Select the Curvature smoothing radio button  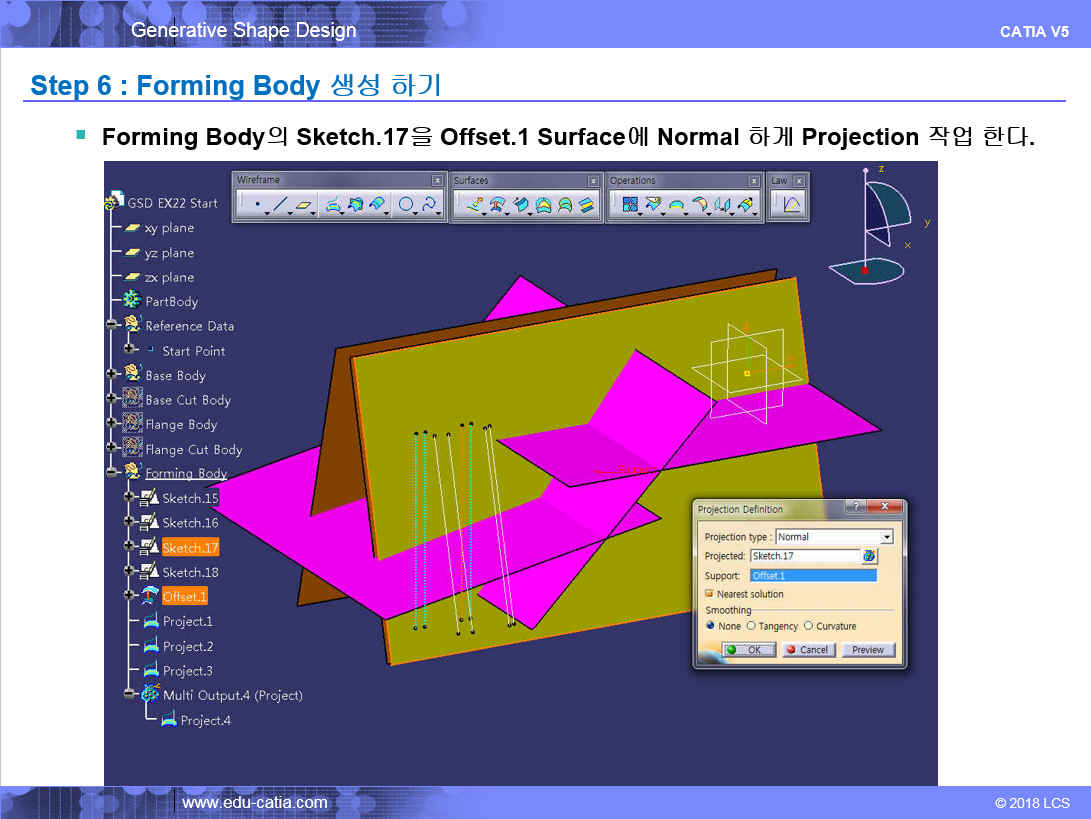(x=809, y=626)
